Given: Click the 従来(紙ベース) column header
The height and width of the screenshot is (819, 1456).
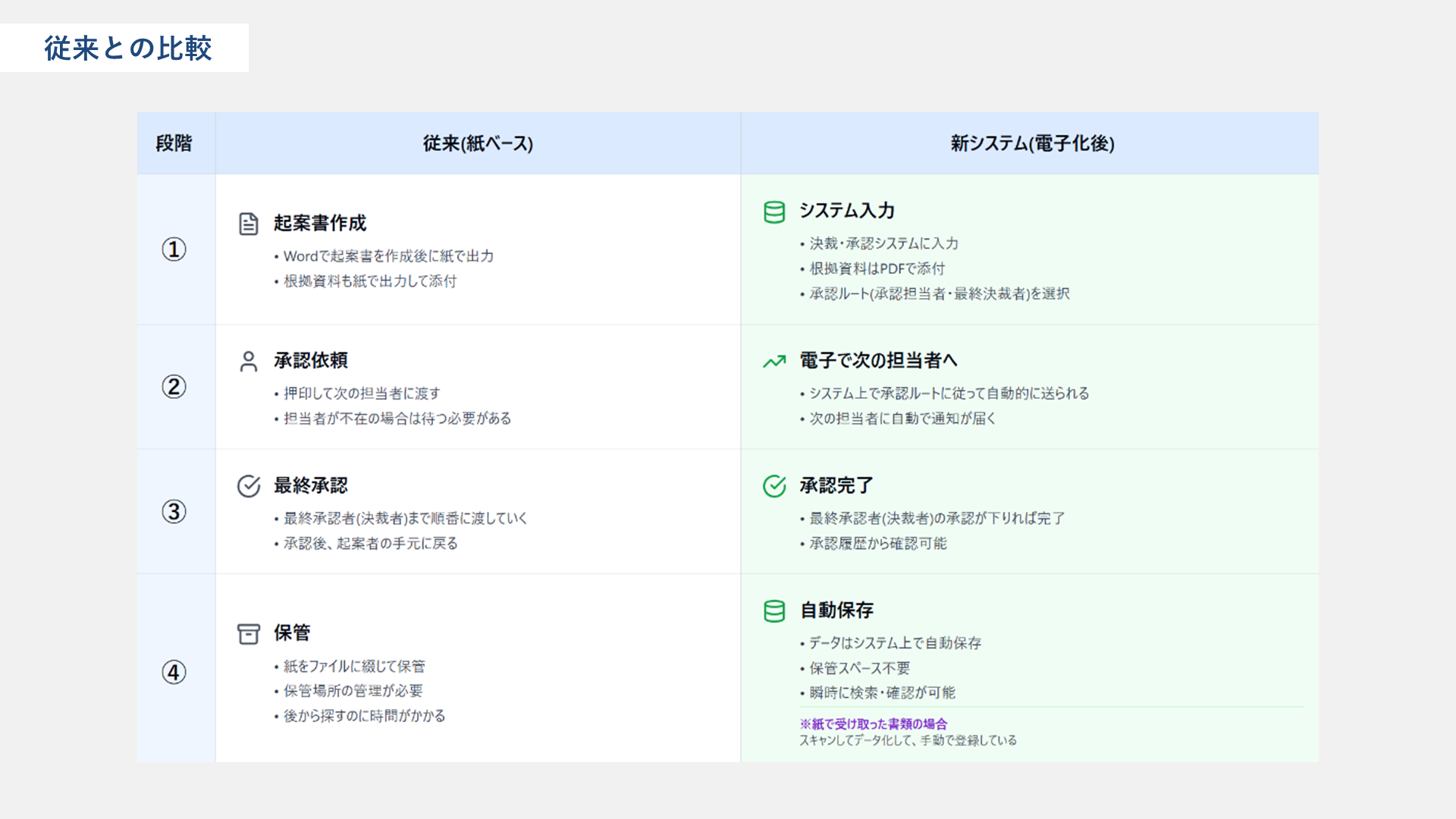Looking at the screenshot, I should pos(478,143).
